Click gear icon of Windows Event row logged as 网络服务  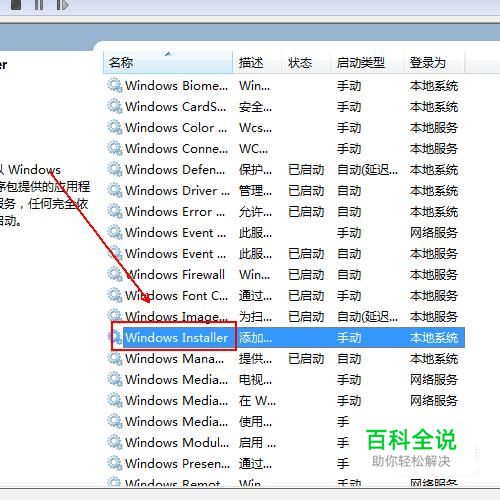pyautogui.click(x=115, y=232)
